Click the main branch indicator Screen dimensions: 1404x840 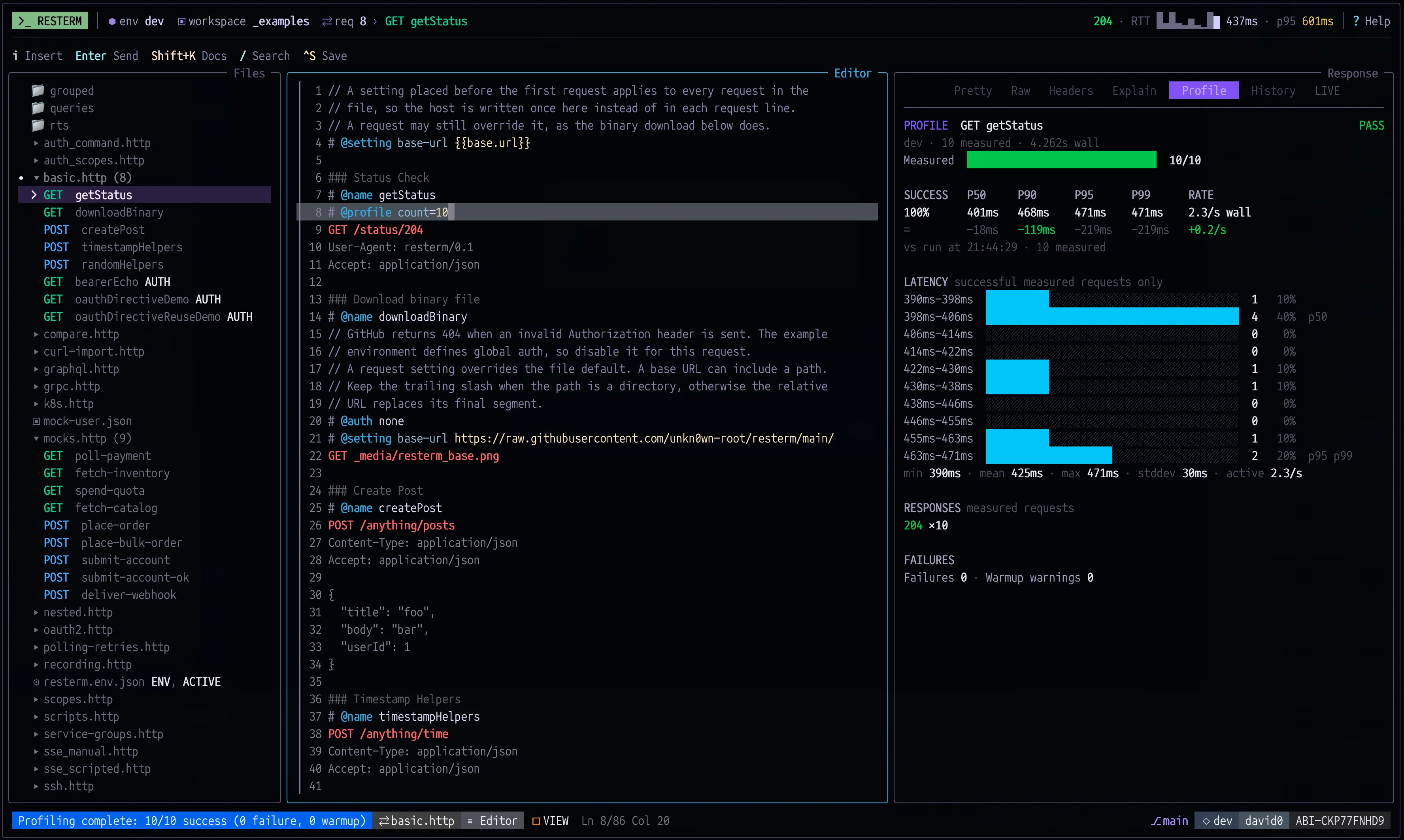1170,821
